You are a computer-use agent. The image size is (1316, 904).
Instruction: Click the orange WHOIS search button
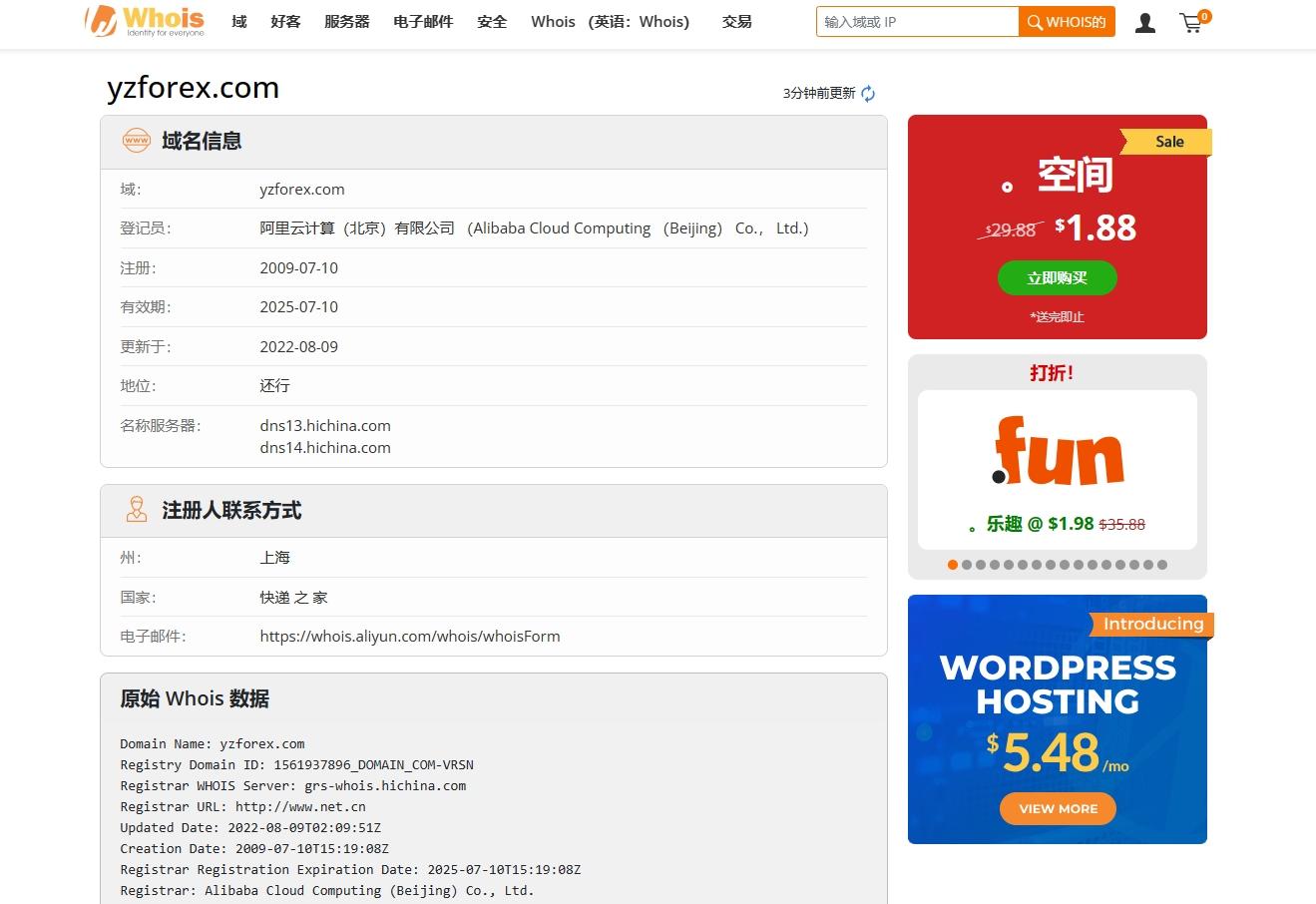coord(1067,22)
